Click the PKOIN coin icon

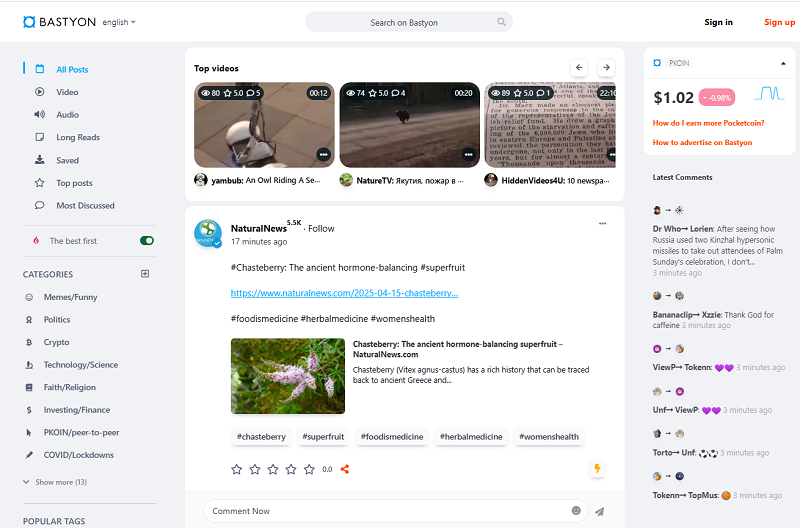[x=657, y=63]
